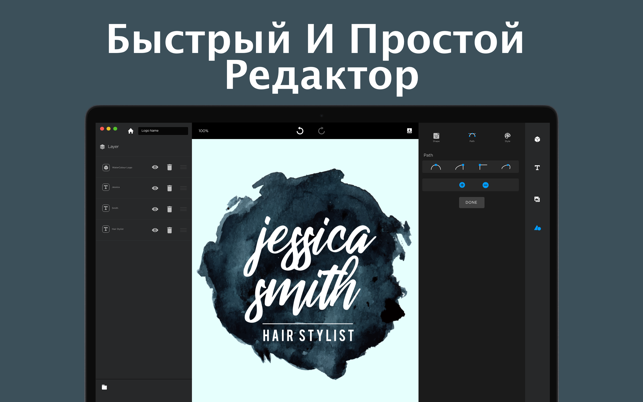Add a path point with plus button

pyautogui.click(x=462, y=185)
